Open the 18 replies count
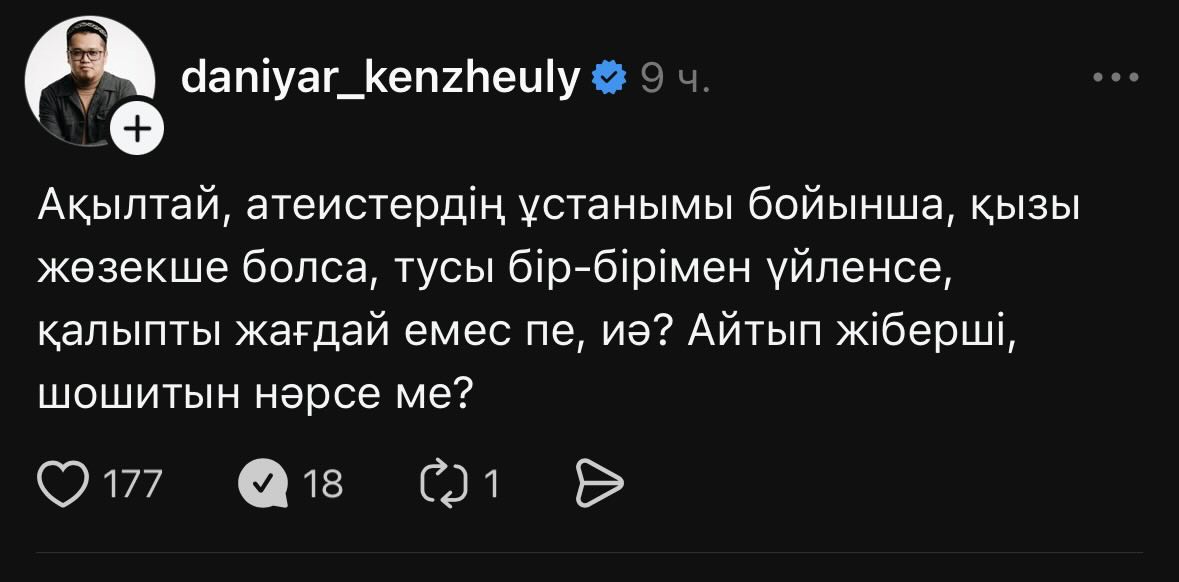The width and height of the screenshot is (1179, 582). click(322, 485)
